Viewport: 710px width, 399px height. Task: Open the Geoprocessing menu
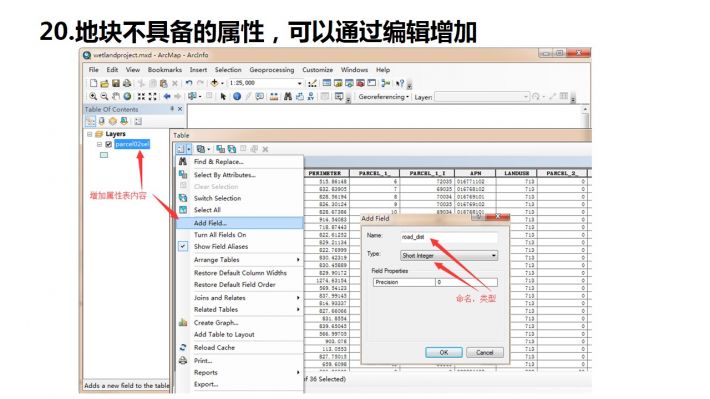(272, 70)
